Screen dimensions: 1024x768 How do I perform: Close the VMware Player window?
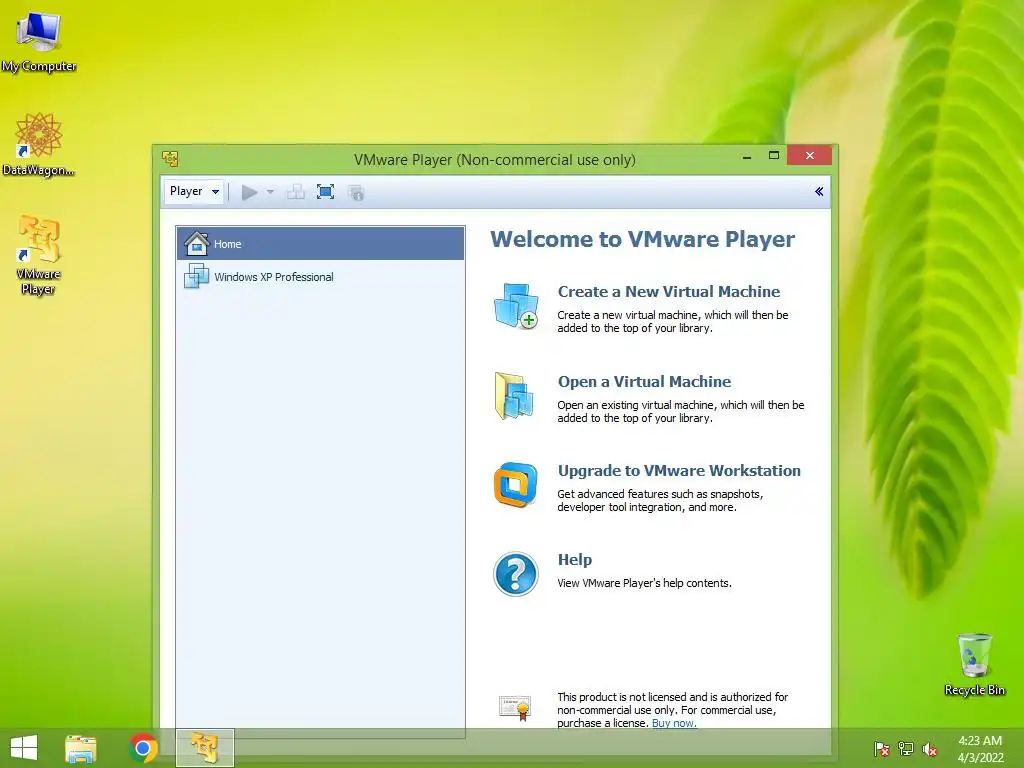click(x=810, y=155)
